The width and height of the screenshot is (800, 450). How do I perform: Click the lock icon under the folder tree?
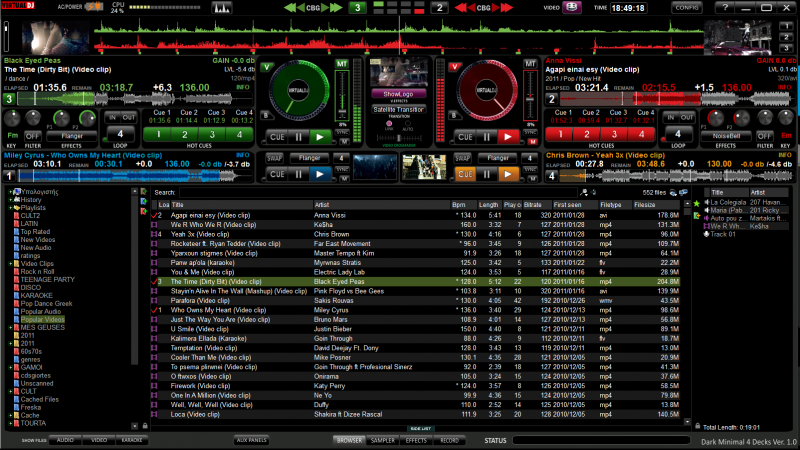pos(145,426)
